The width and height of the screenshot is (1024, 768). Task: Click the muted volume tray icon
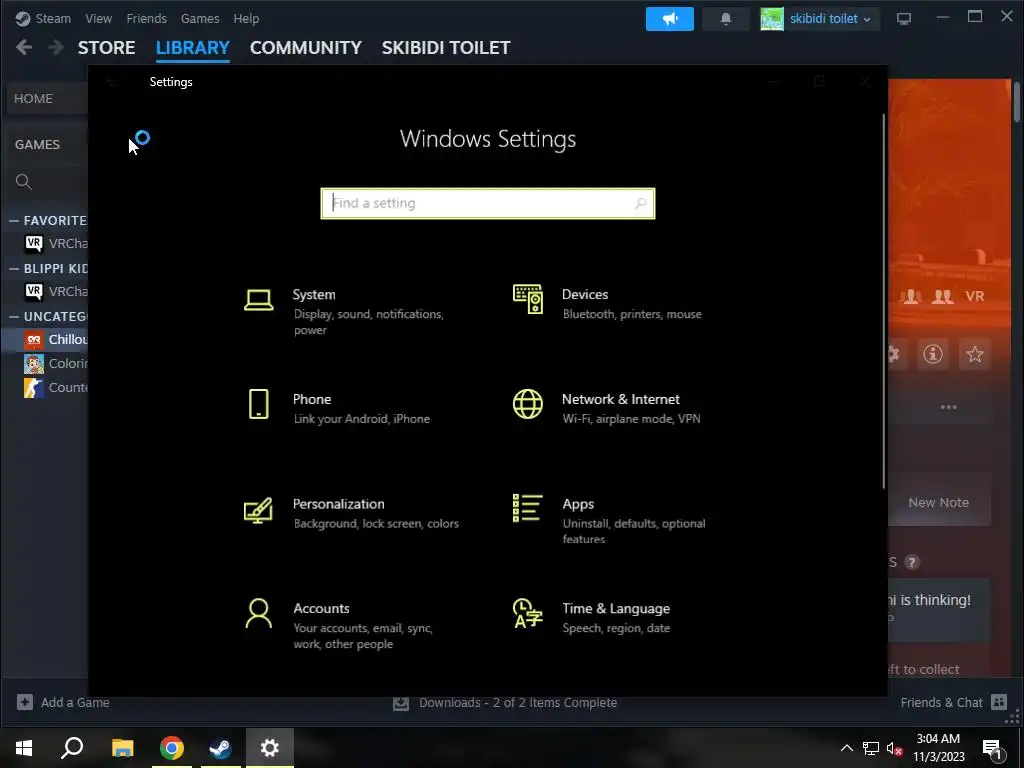(x=894, y=748)
